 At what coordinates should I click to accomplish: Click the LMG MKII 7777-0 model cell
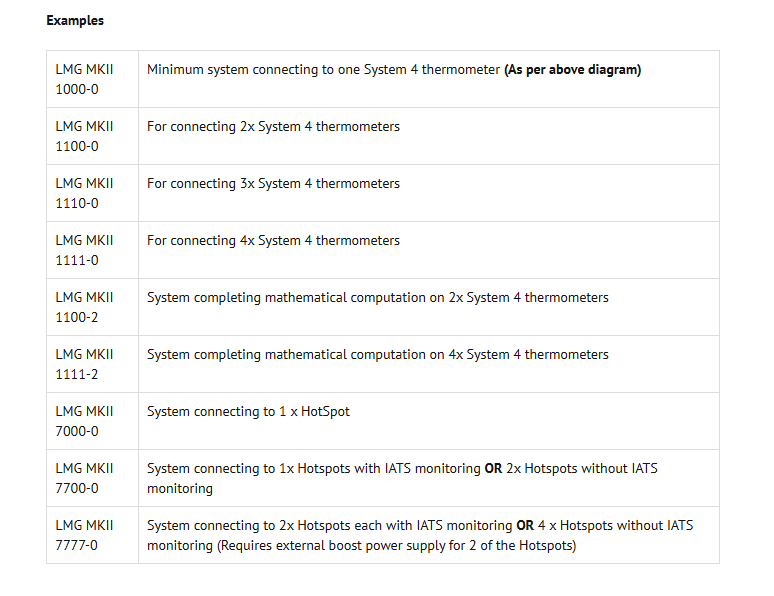(85, 535)
